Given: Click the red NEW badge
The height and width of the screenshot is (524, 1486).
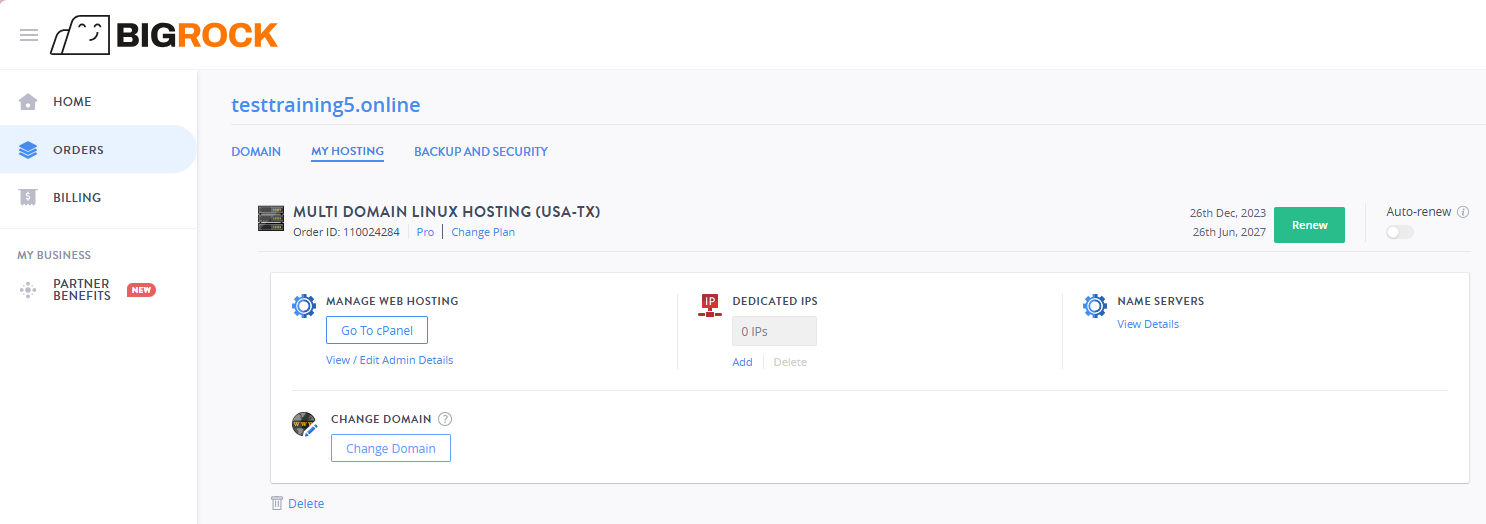Looking at the screenshot, I should click(x=141, y=290).
